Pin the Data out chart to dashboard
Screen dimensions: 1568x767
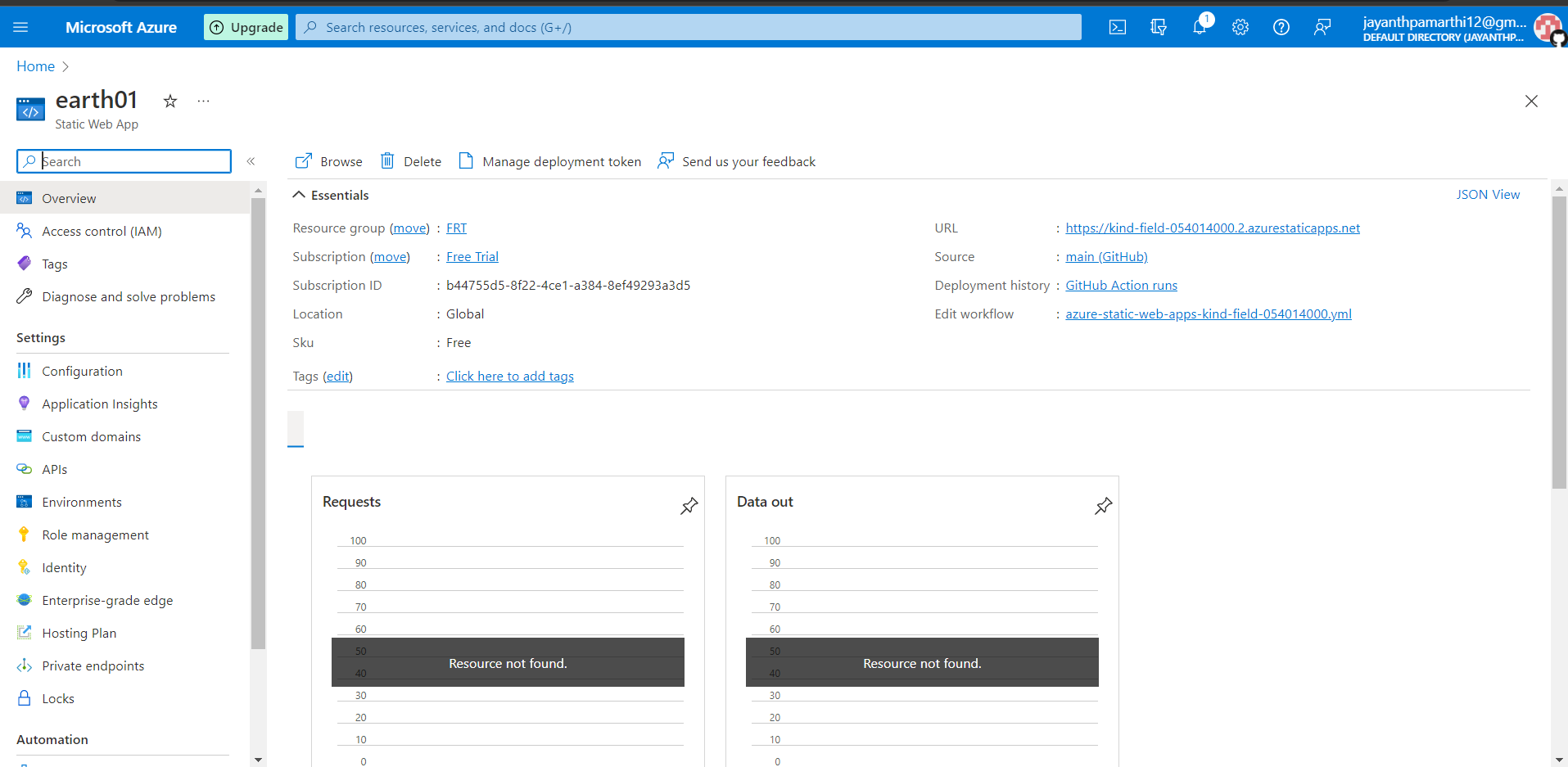(1103, 506)
